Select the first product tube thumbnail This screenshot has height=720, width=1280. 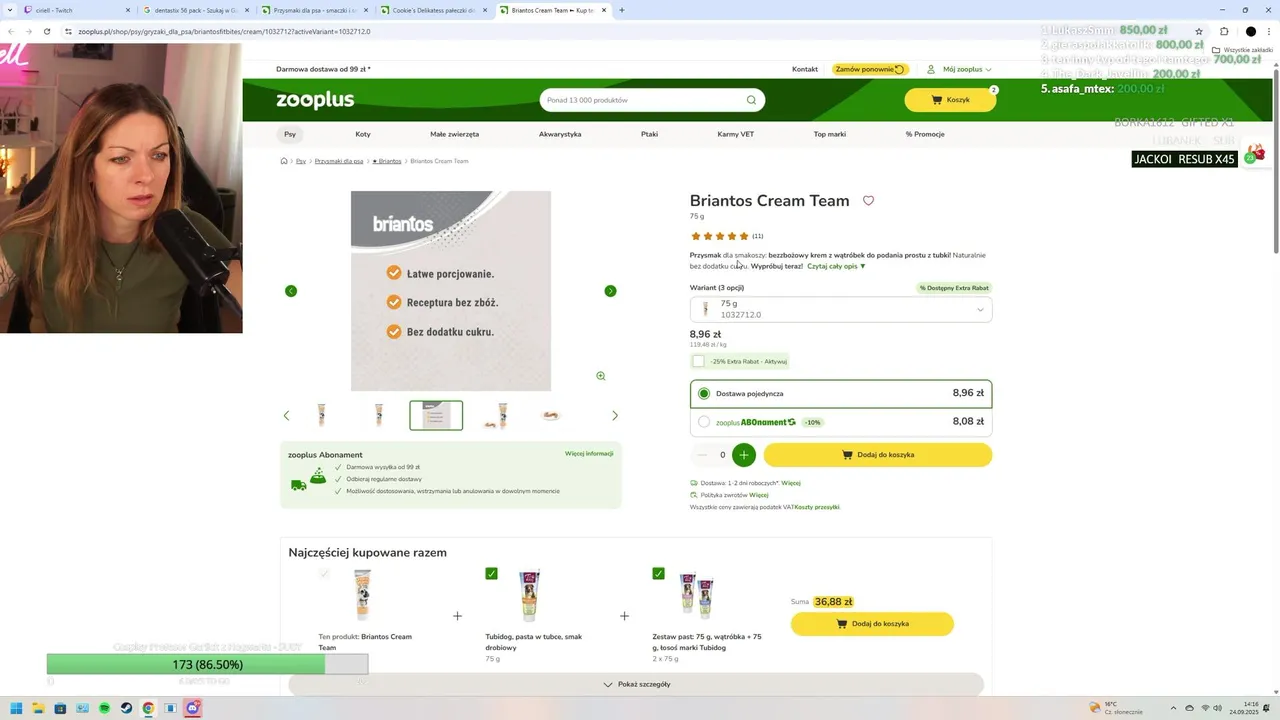point(321,415)
